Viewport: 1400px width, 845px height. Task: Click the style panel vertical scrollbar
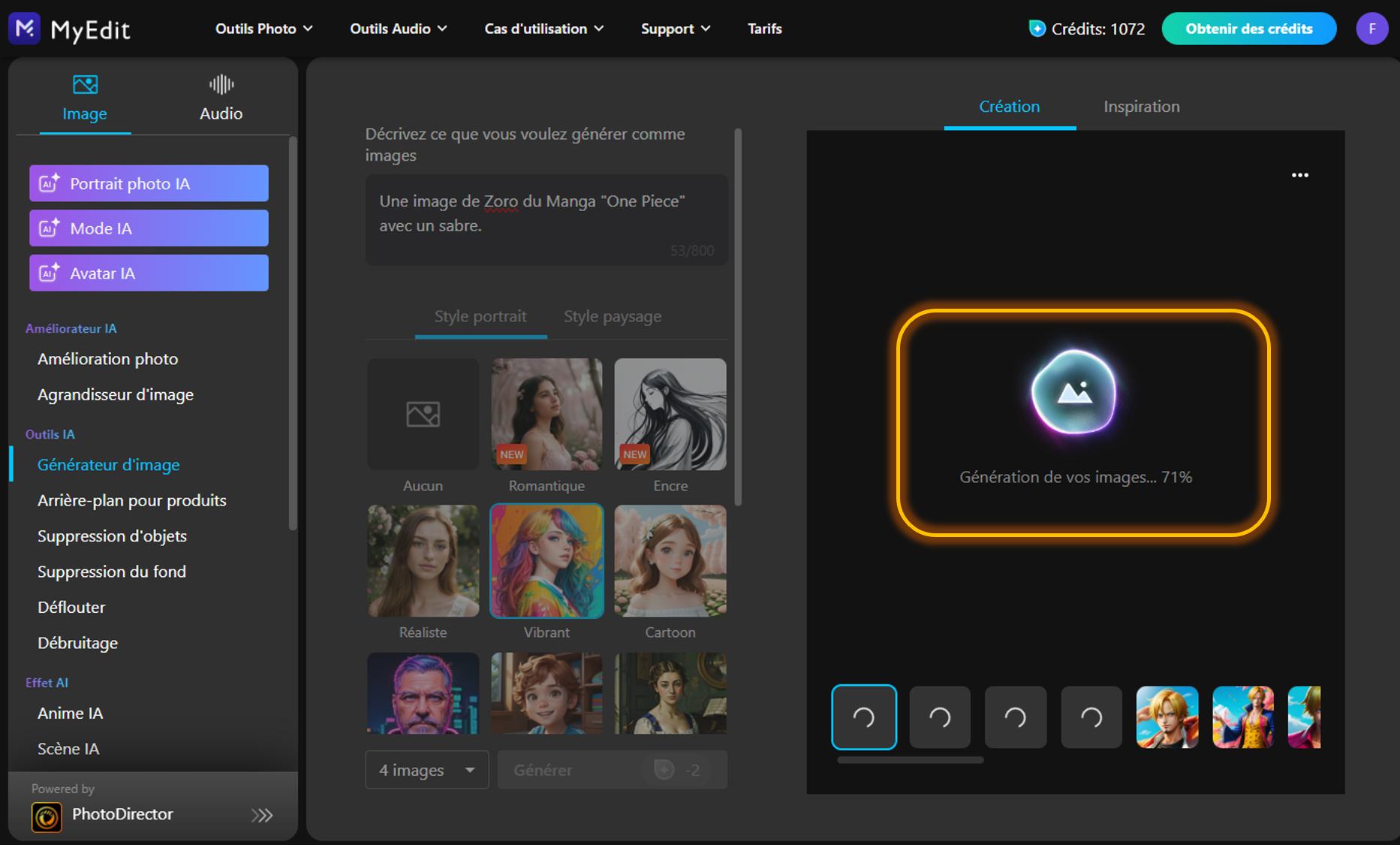tap(738, 318)
